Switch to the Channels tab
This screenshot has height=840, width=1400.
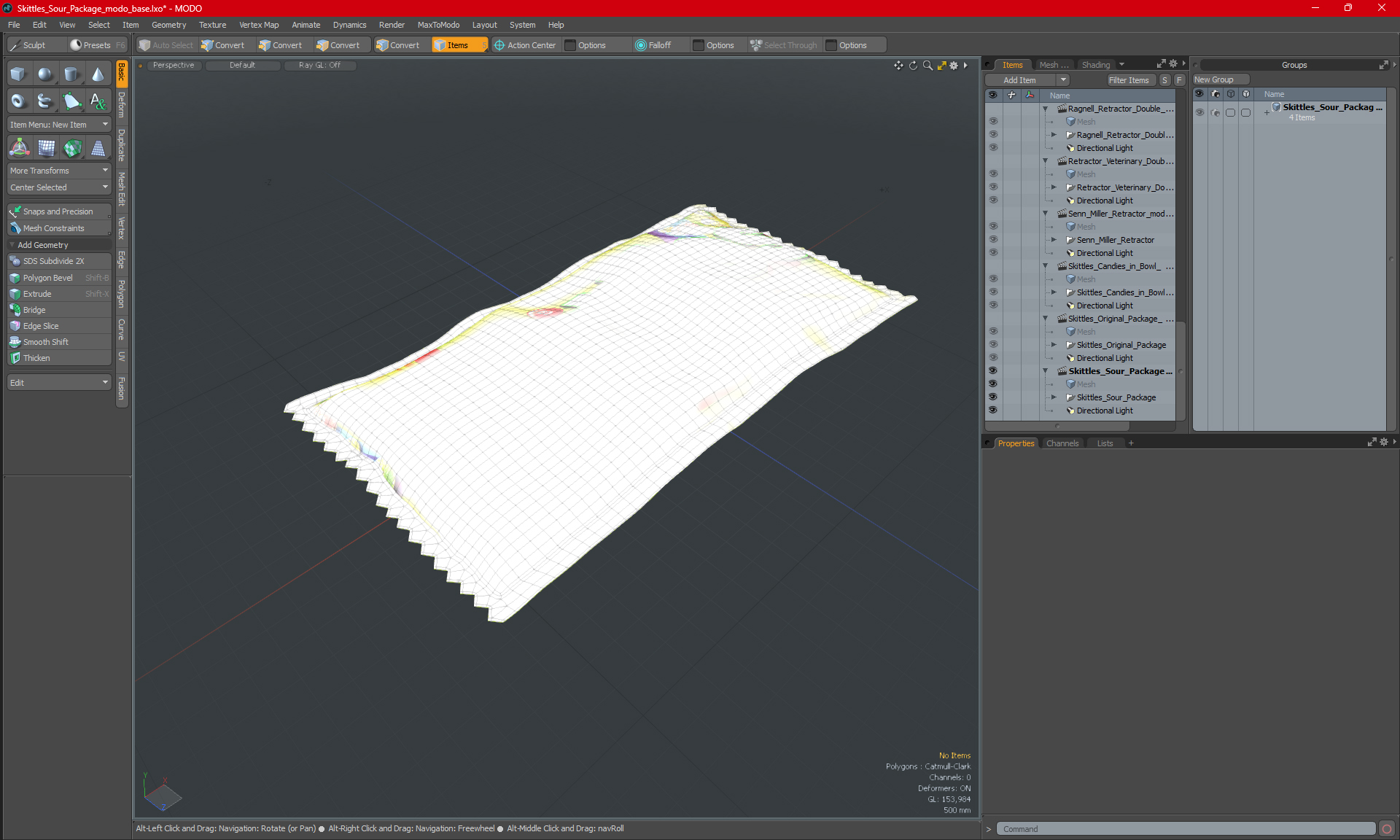point(1062,443)
